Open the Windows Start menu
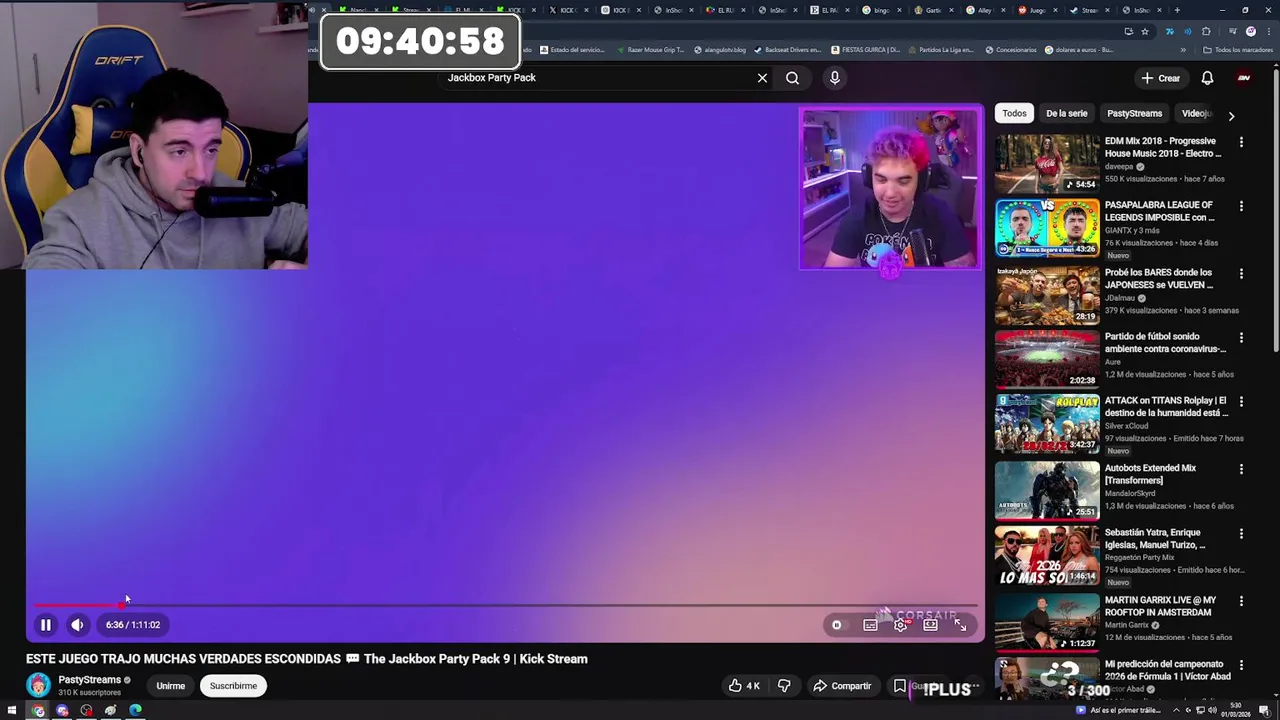Screen dimensions: 1280x720 (x=13, y=711)
